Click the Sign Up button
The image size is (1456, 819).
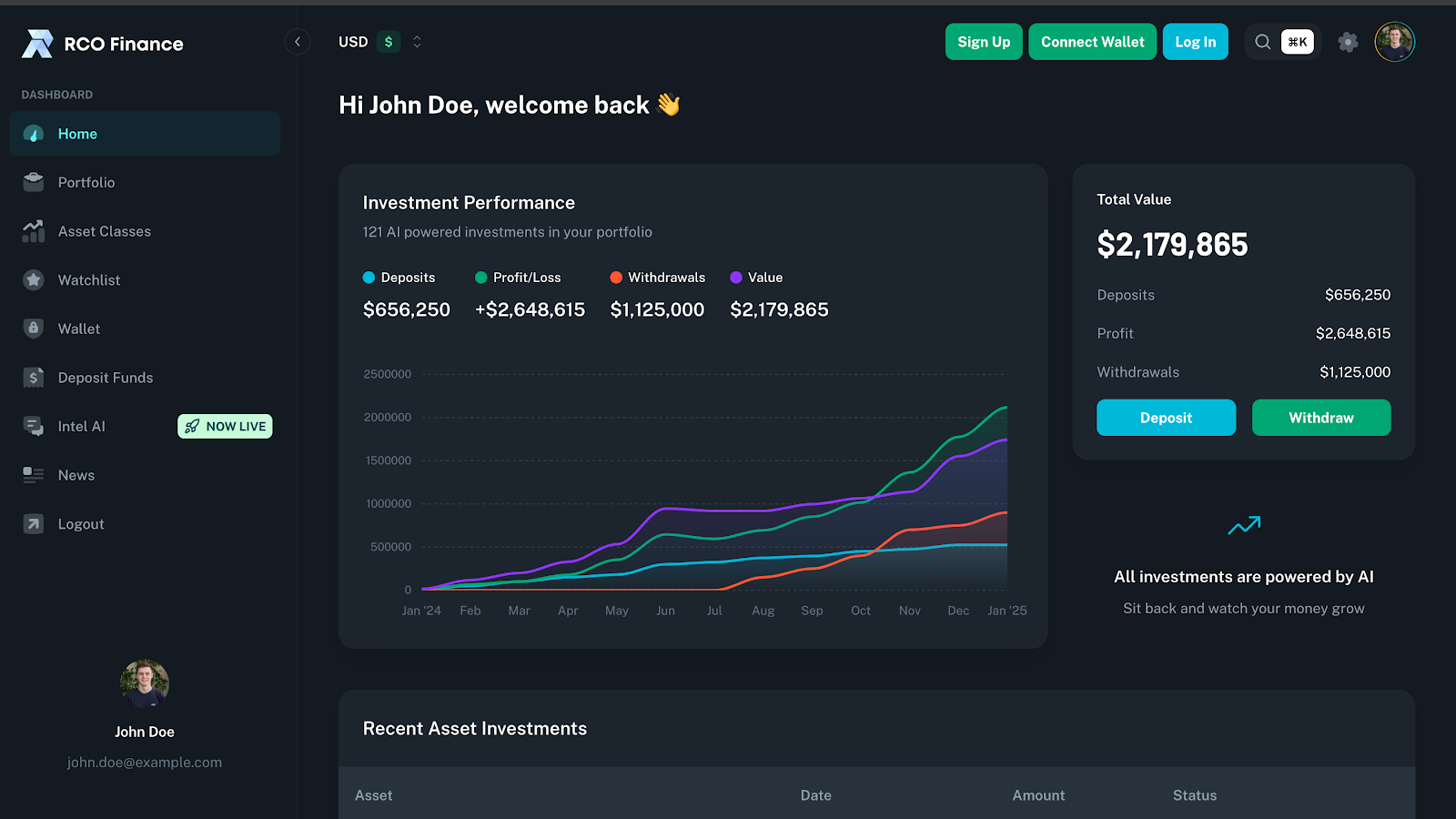point(984,42)
